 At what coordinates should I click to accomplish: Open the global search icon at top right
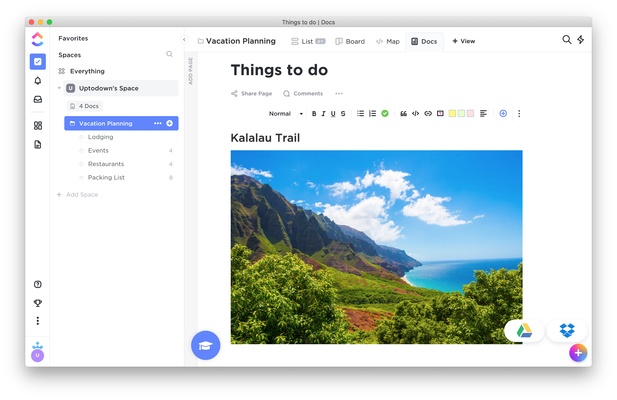pyautogui.click(x=567, y=39)
